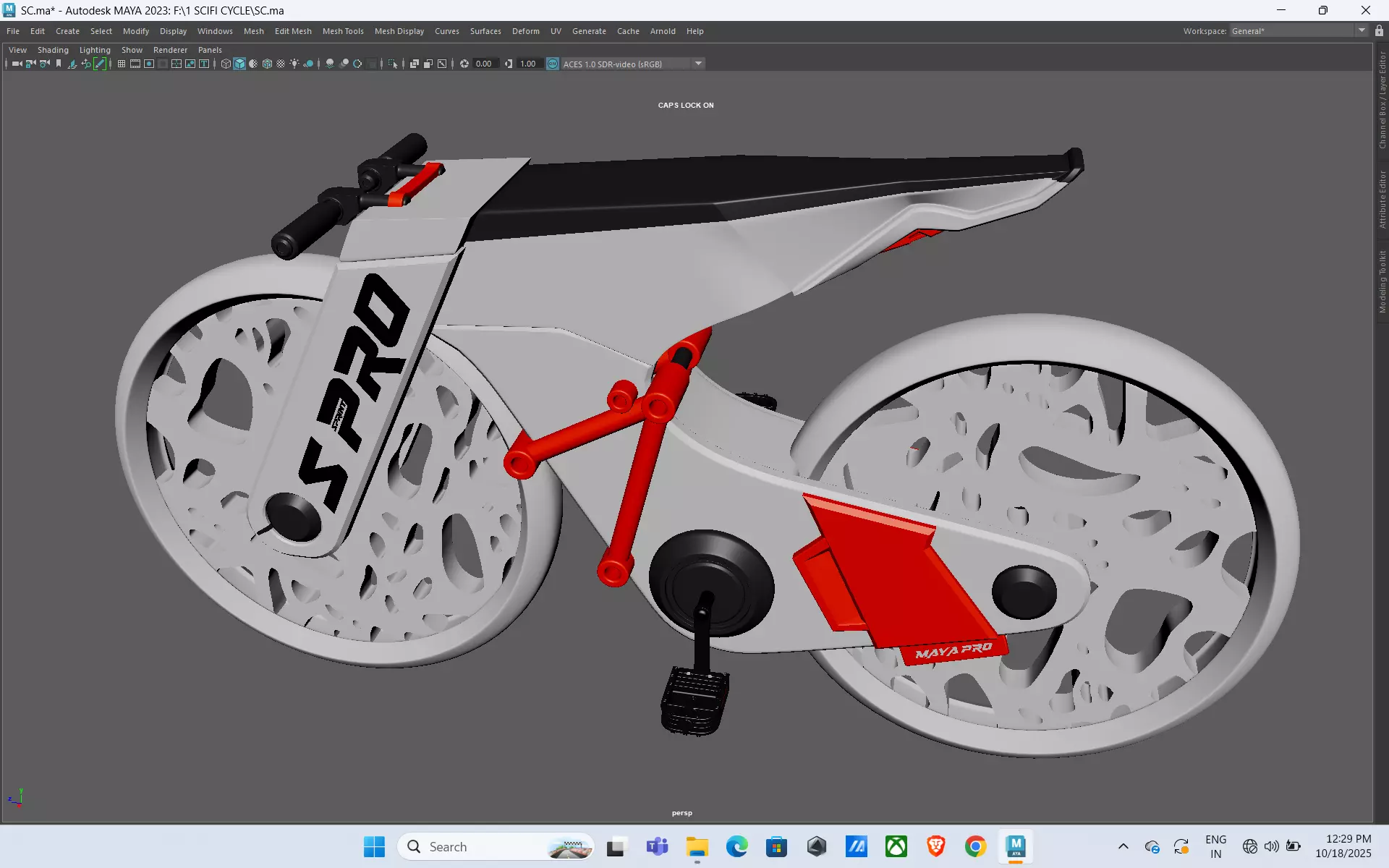Show hidden system tray icons chevron
Viewport: 1389px width, 868px height.
point(1123,846)
